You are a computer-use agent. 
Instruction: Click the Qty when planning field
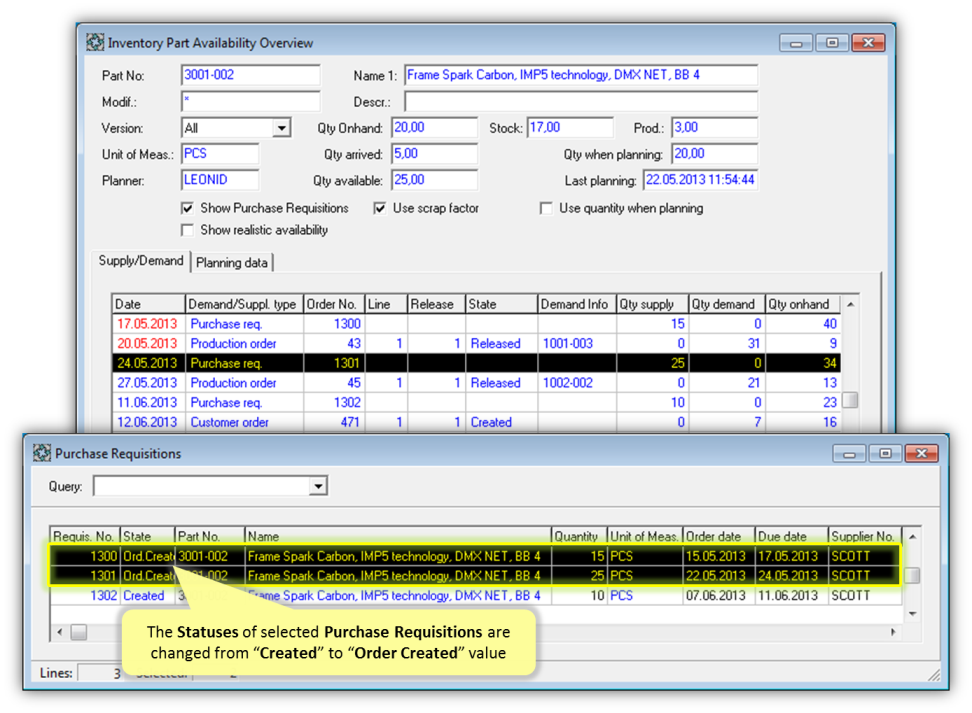(x=714, y=154)
